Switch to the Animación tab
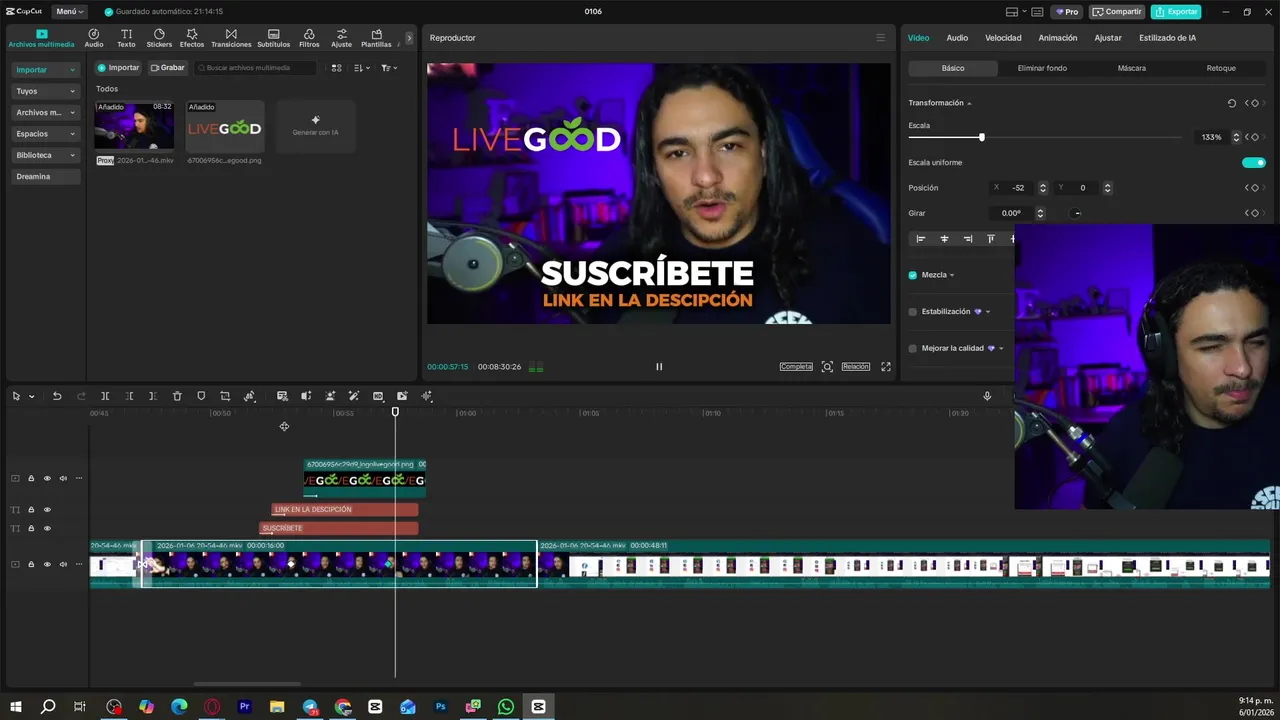 [1058, 38]
